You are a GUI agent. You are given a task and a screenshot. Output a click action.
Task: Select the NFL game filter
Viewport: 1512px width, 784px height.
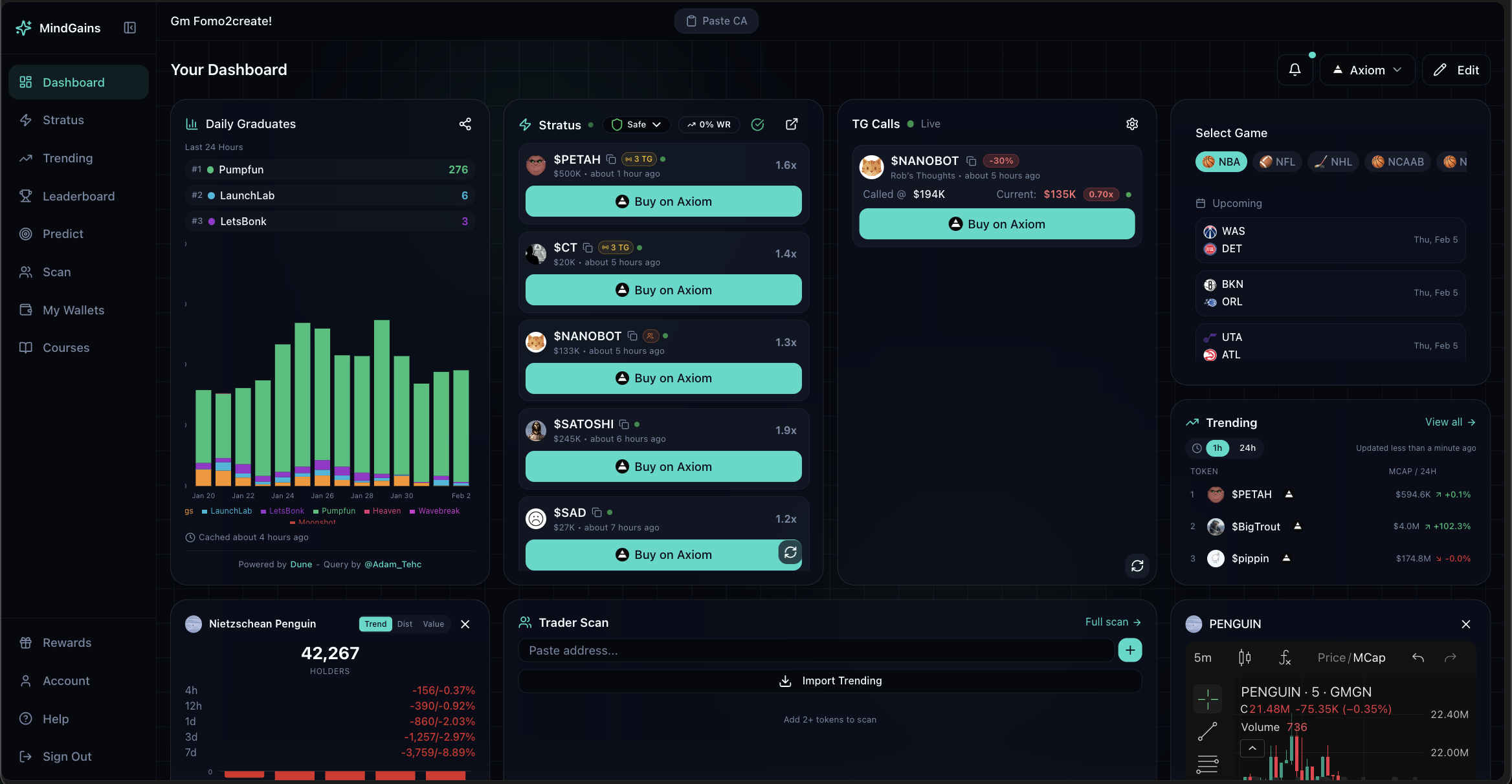(x=1277, y=162)
